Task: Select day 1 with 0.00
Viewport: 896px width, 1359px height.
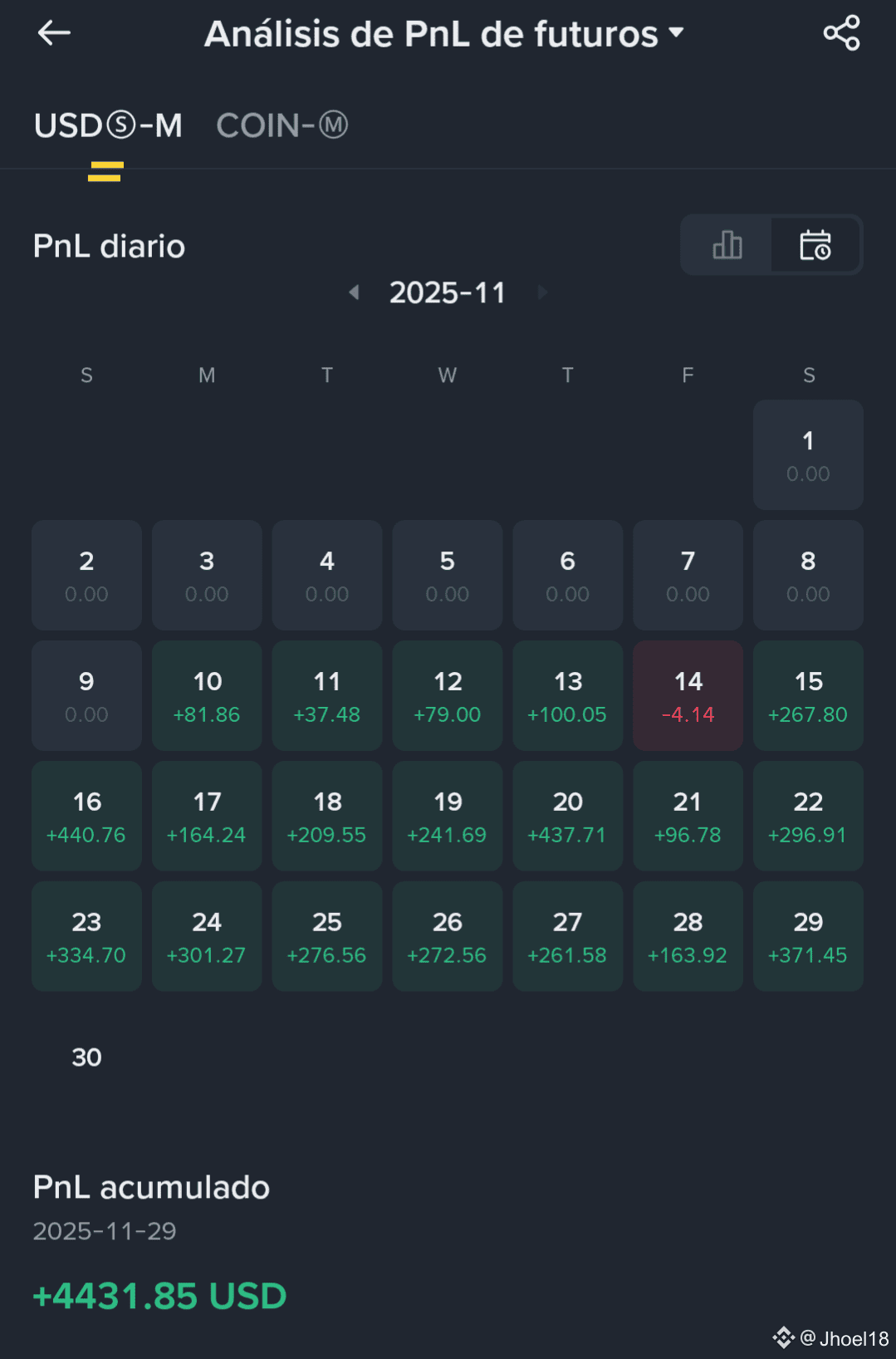Action: tap(808, 455)
